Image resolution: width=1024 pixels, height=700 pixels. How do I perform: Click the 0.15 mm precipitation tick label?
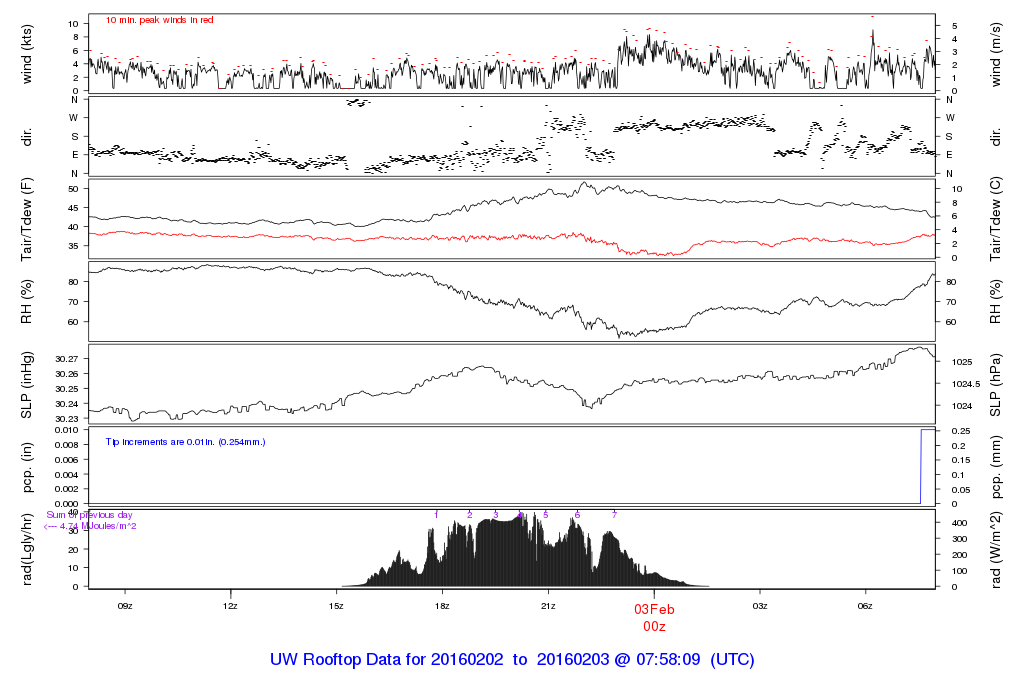tap(960, 460)
